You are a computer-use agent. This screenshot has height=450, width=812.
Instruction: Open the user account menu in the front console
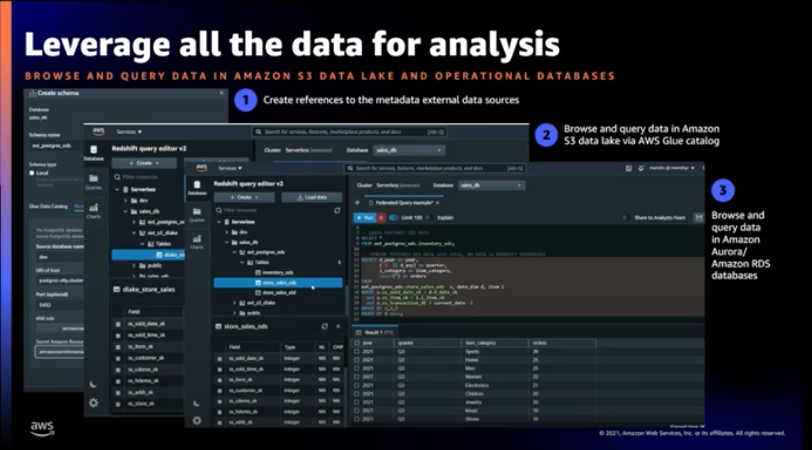point(672,168)
